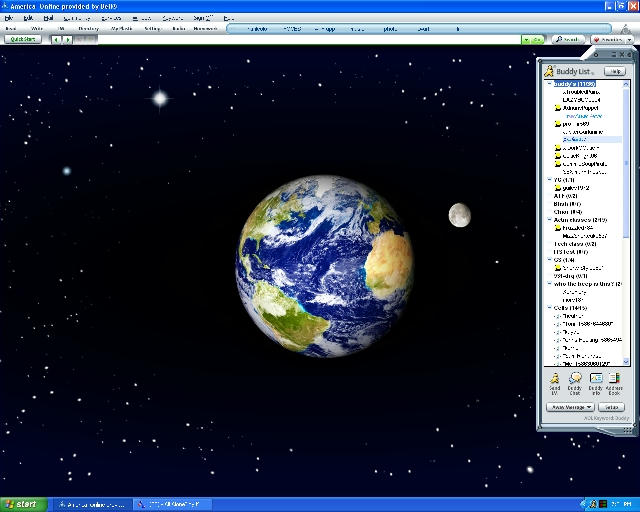Open Buddy Chat from the Buddy List
This screenshot has width=640, height=512.
[575, 378]
